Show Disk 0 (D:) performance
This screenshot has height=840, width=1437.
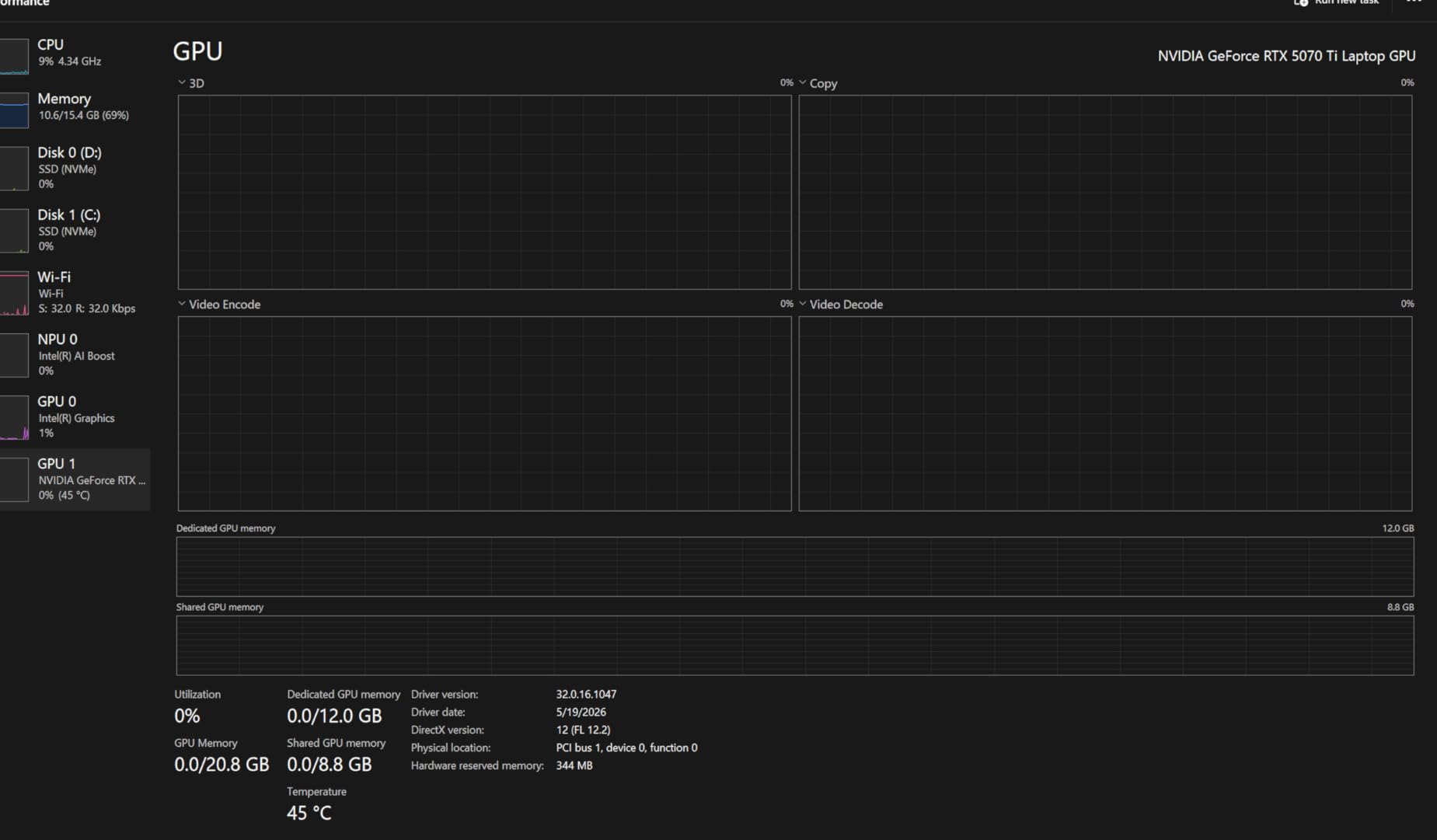(x=75, y=167)
